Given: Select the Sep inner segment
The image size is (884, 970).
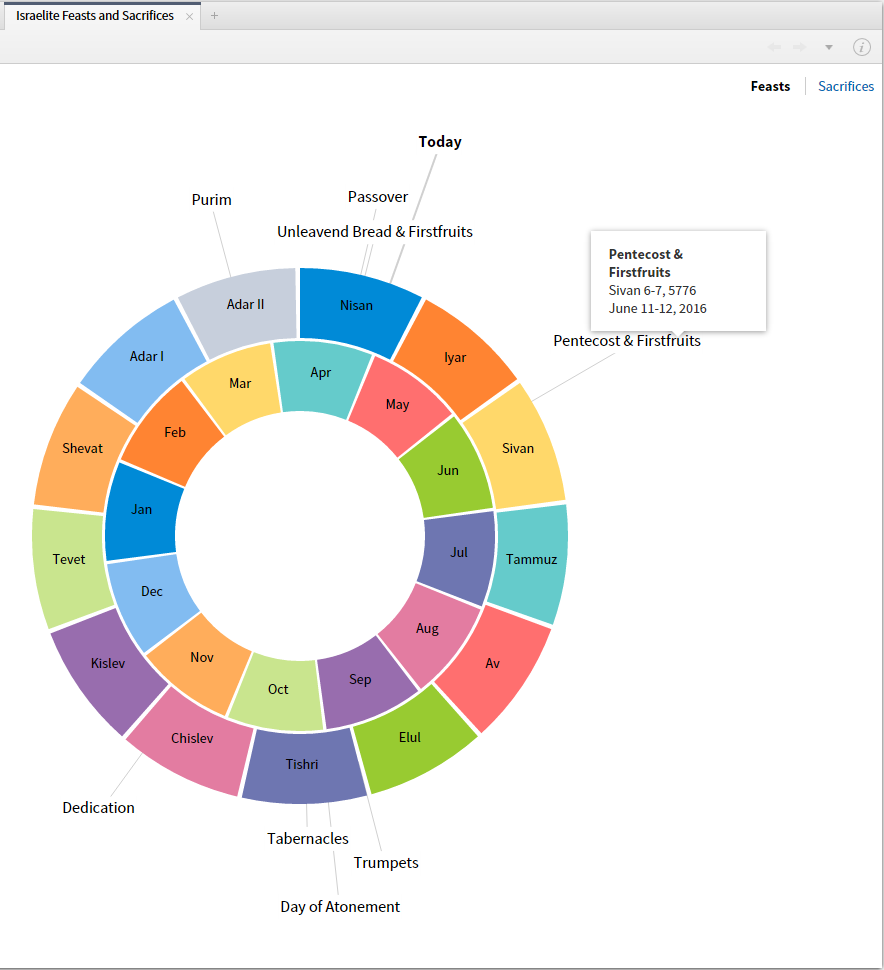Looking at the screenshot, I should pyautogui.click(x=359, y=680).
